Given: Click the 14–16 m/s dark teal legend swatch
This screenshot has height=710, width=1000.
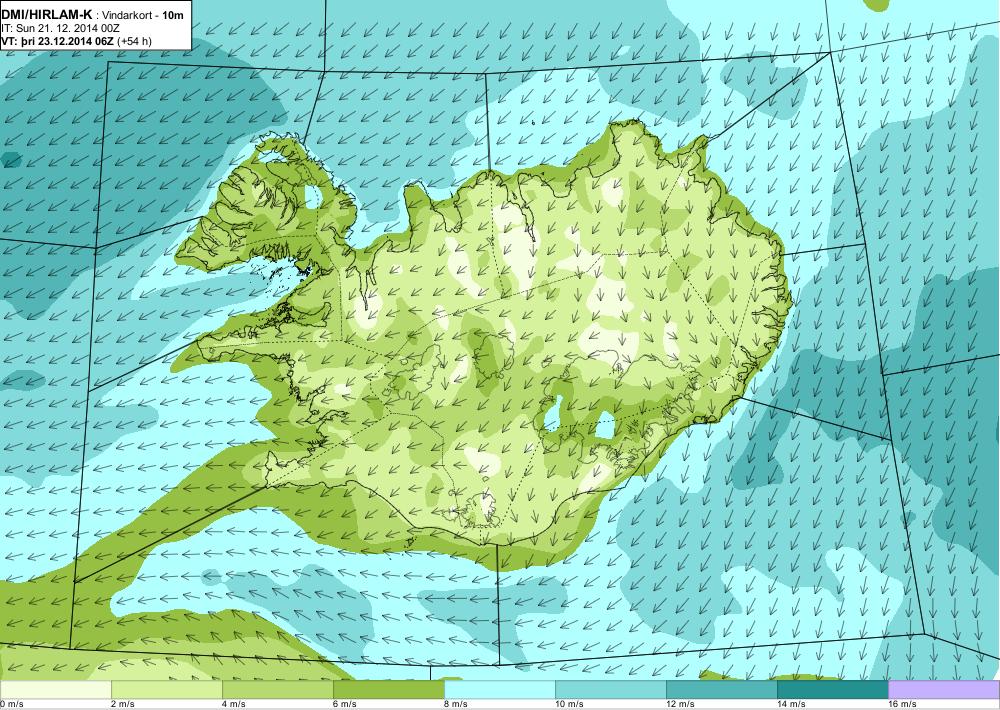Looking at the screenshot, I should (833, 690).
